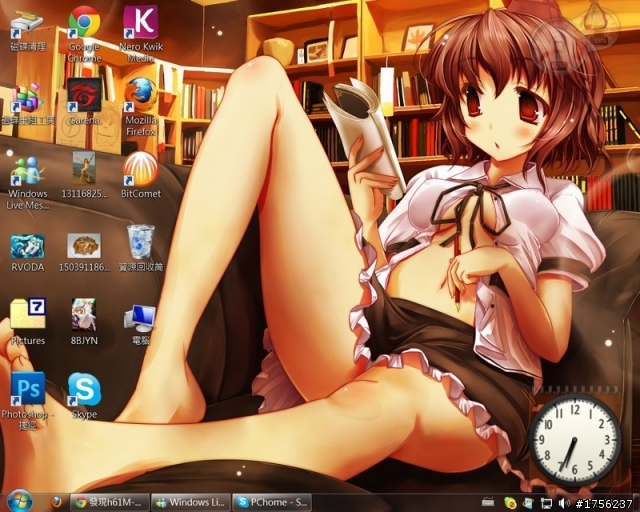Select the Photoshop shortcut icon
640x512 pixels.
[x=28, y=401]
